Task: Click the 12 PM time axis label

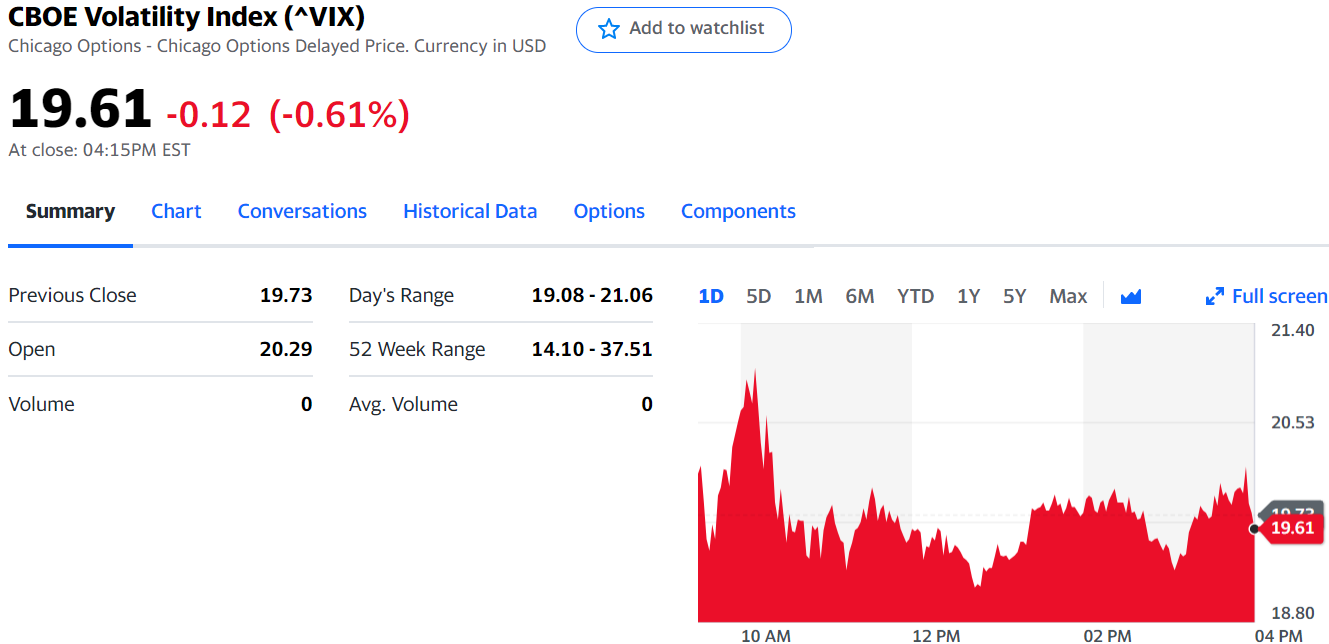Action: tap(936, 635)
